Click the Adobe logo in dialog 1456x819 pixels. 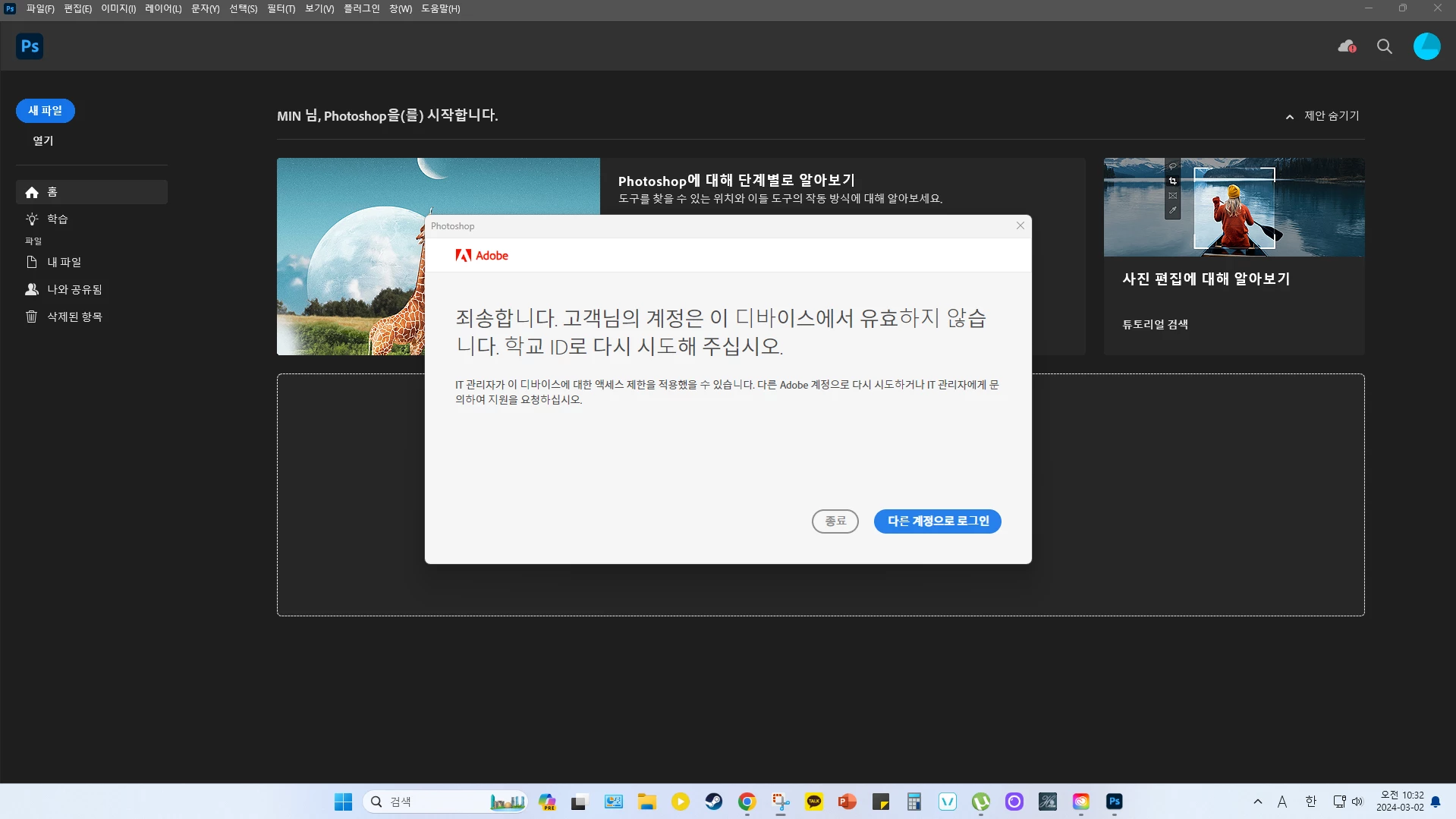click(x=482, y=256)
